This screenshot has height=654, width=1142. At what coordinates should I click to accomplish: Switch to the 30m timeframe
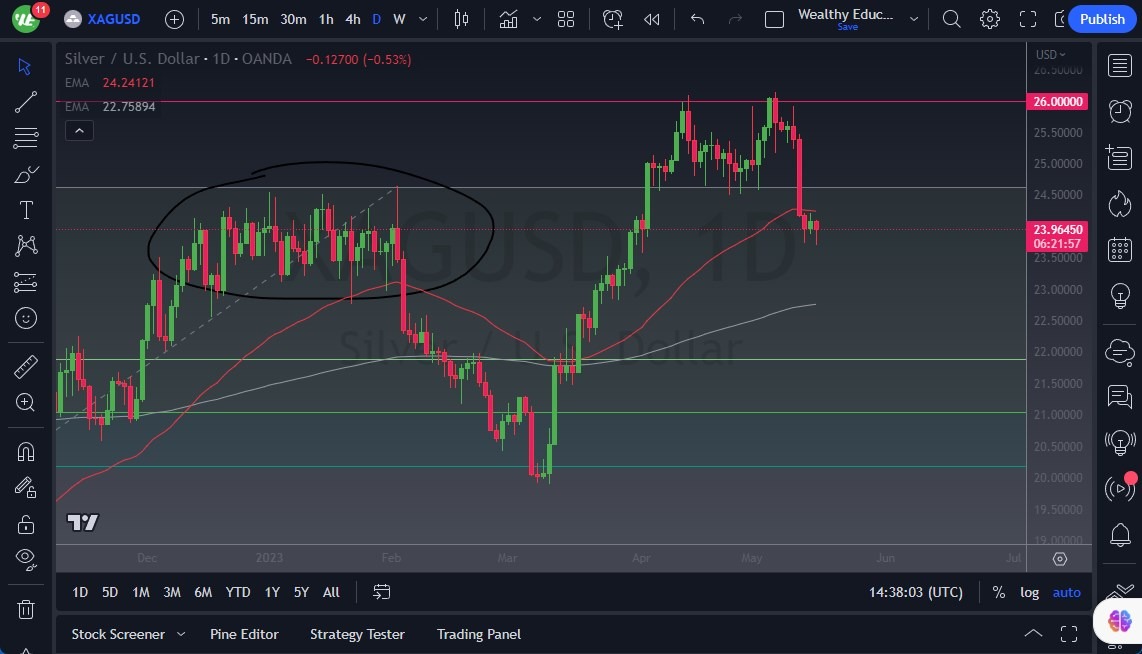click(x=293, y=20)
